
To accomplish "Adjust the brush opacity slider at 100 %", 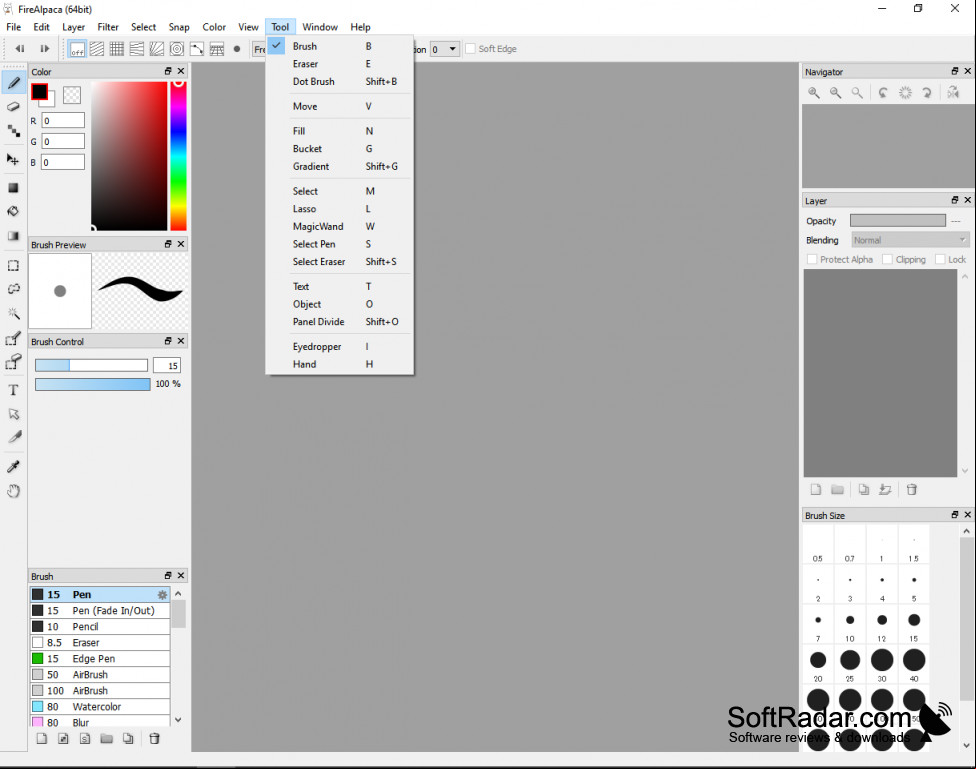I will 93,384.
